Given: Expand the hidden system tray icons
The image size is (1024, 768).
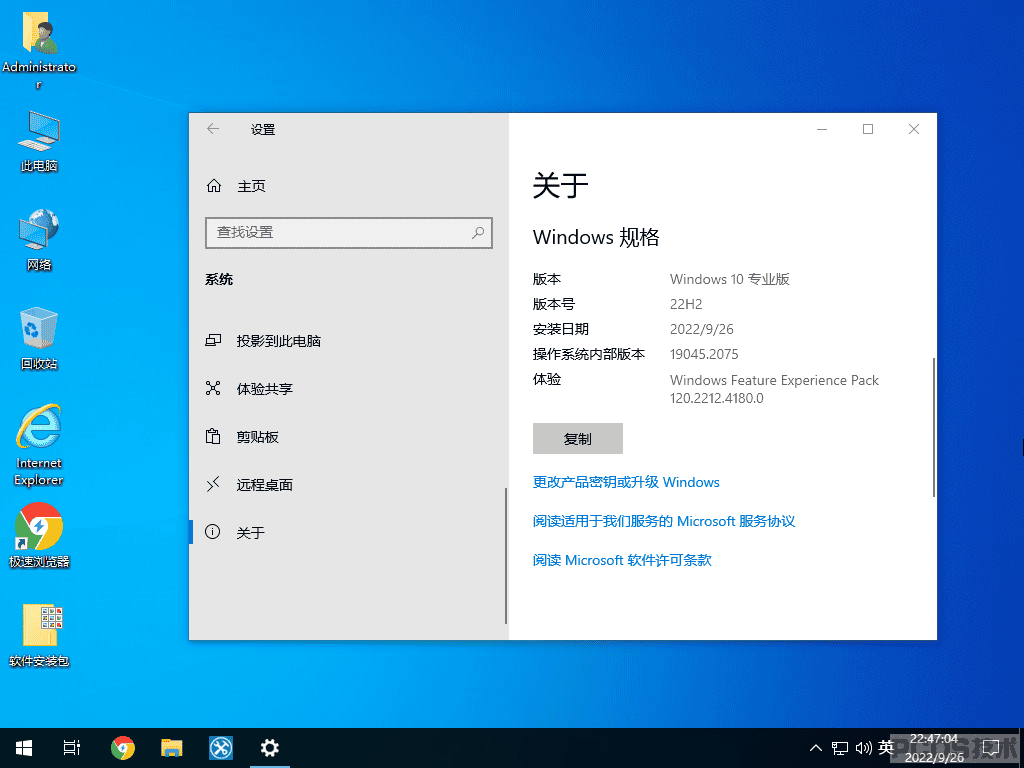Looking at the screenshot, I should coord(816,748).
